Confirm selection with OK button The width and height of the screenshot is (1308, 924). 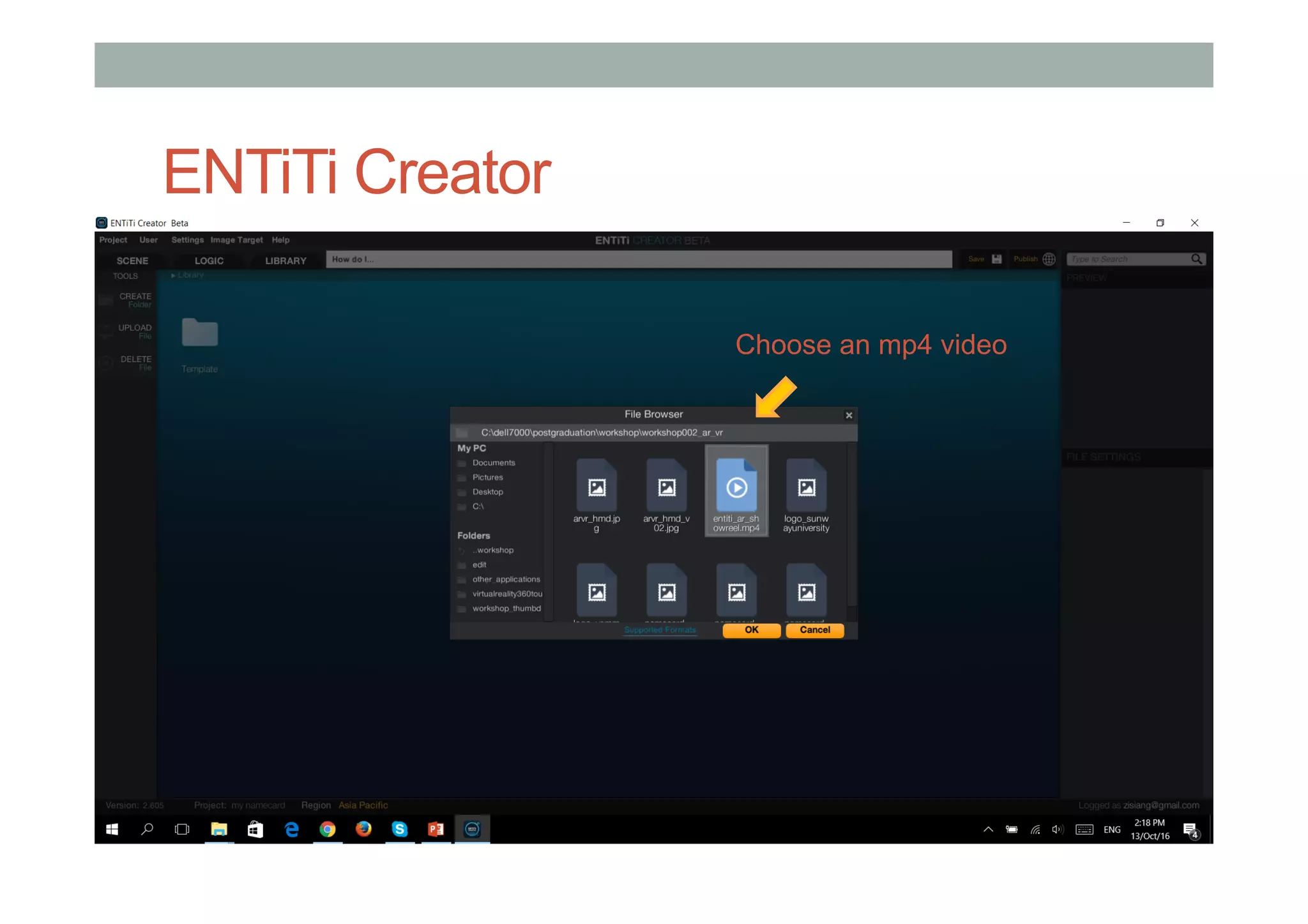pos(751,630)
